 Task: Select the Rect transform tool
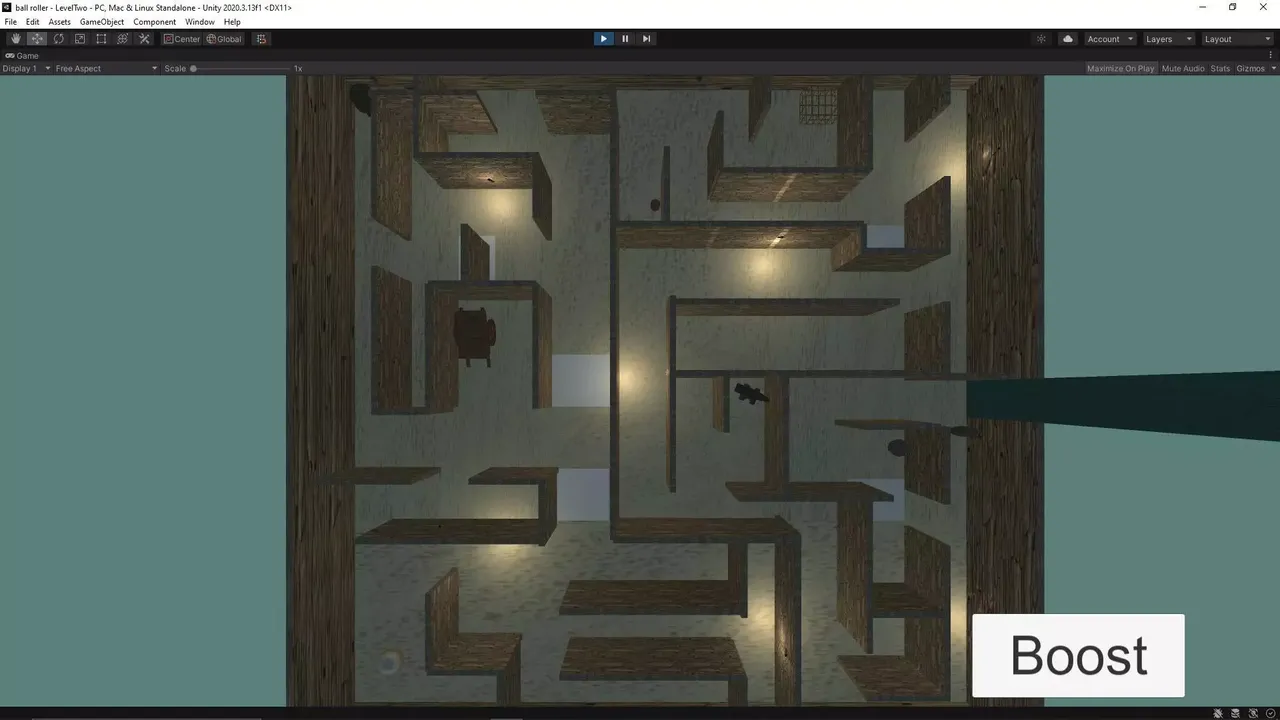click(x=101, y=39)
